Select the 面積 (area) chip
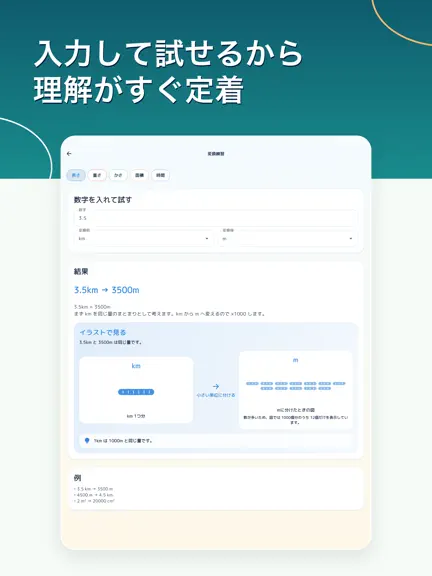 [139, 175]
